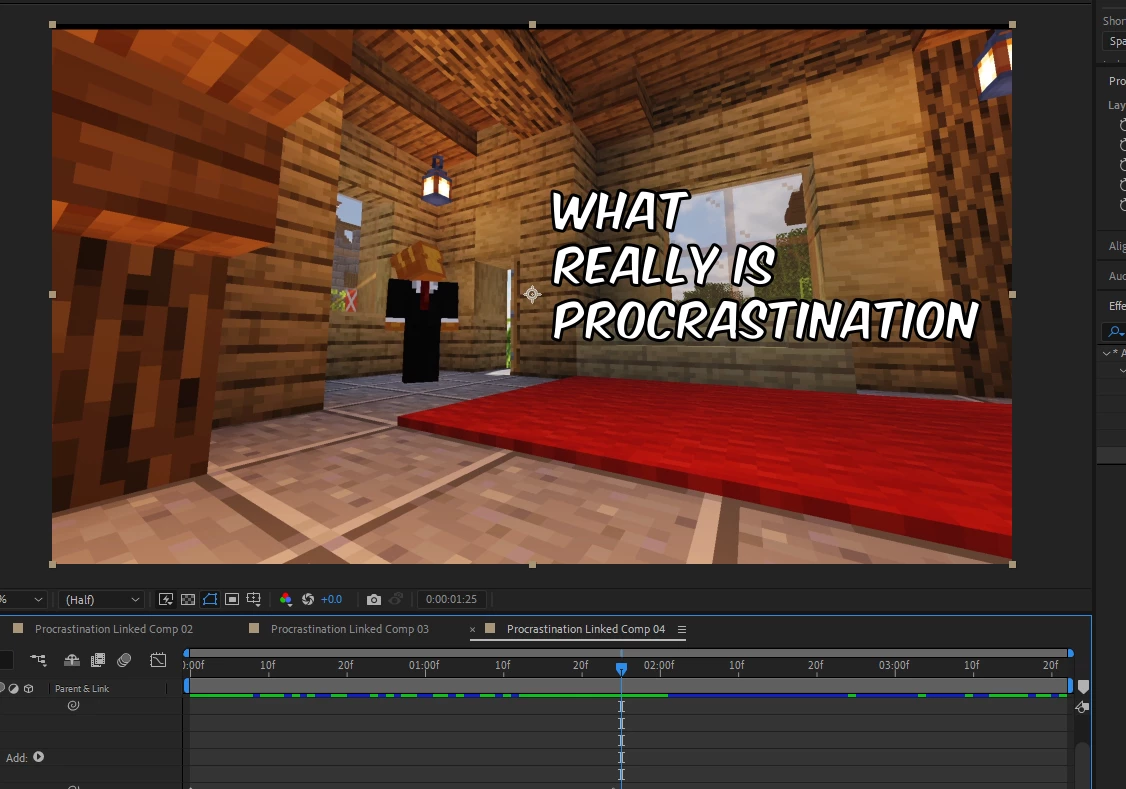Switch to Procrastination Linked Comp 03 tab

[349, 629]
